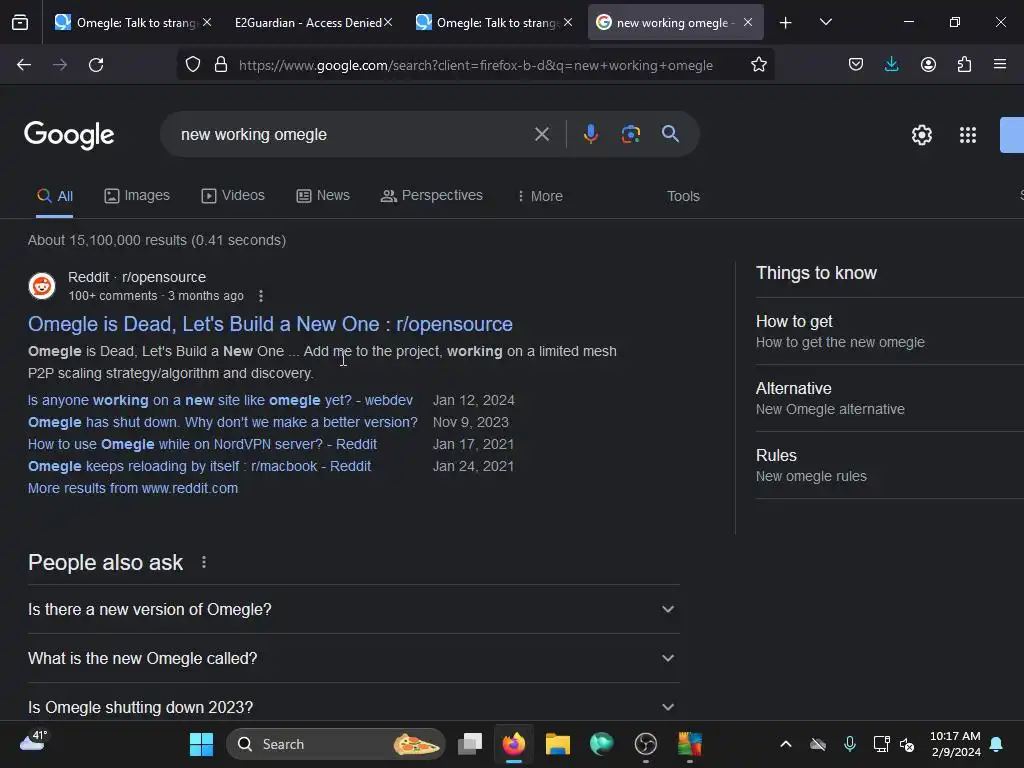1024x768 pixels.
Task: Expand 'Is Omegle shutting down 2023?'
Action: tap(353, 707)
